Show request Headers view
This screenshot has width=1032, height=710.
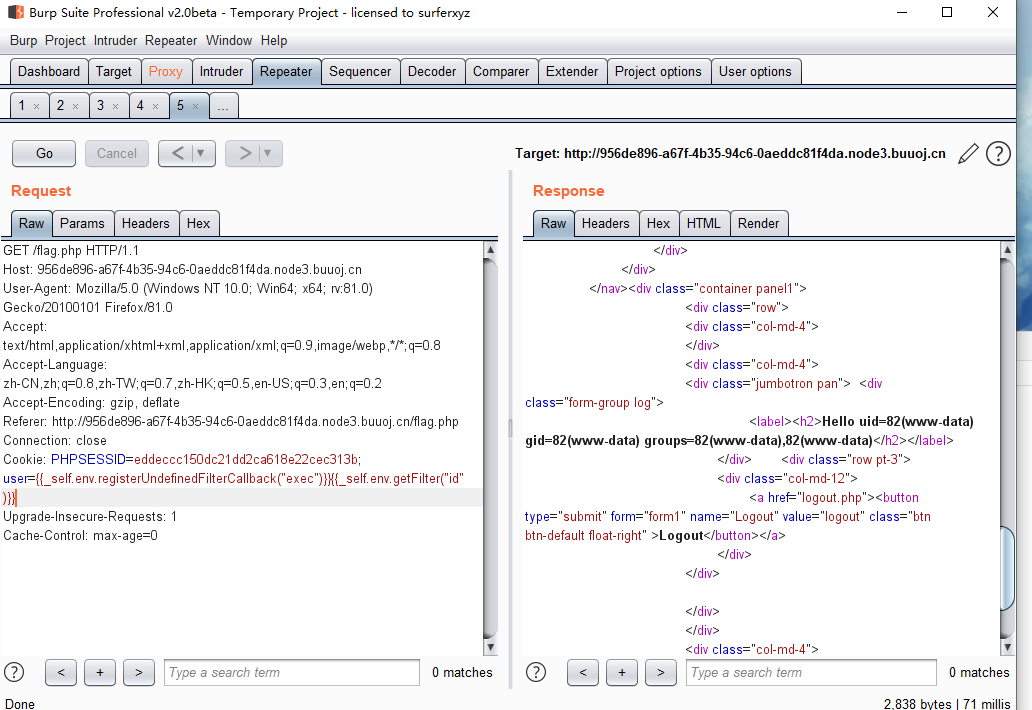click(145, 224)
